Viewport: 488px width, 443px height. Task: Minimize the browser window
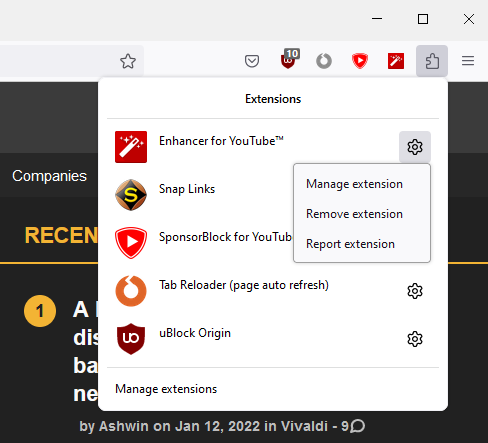377,19
